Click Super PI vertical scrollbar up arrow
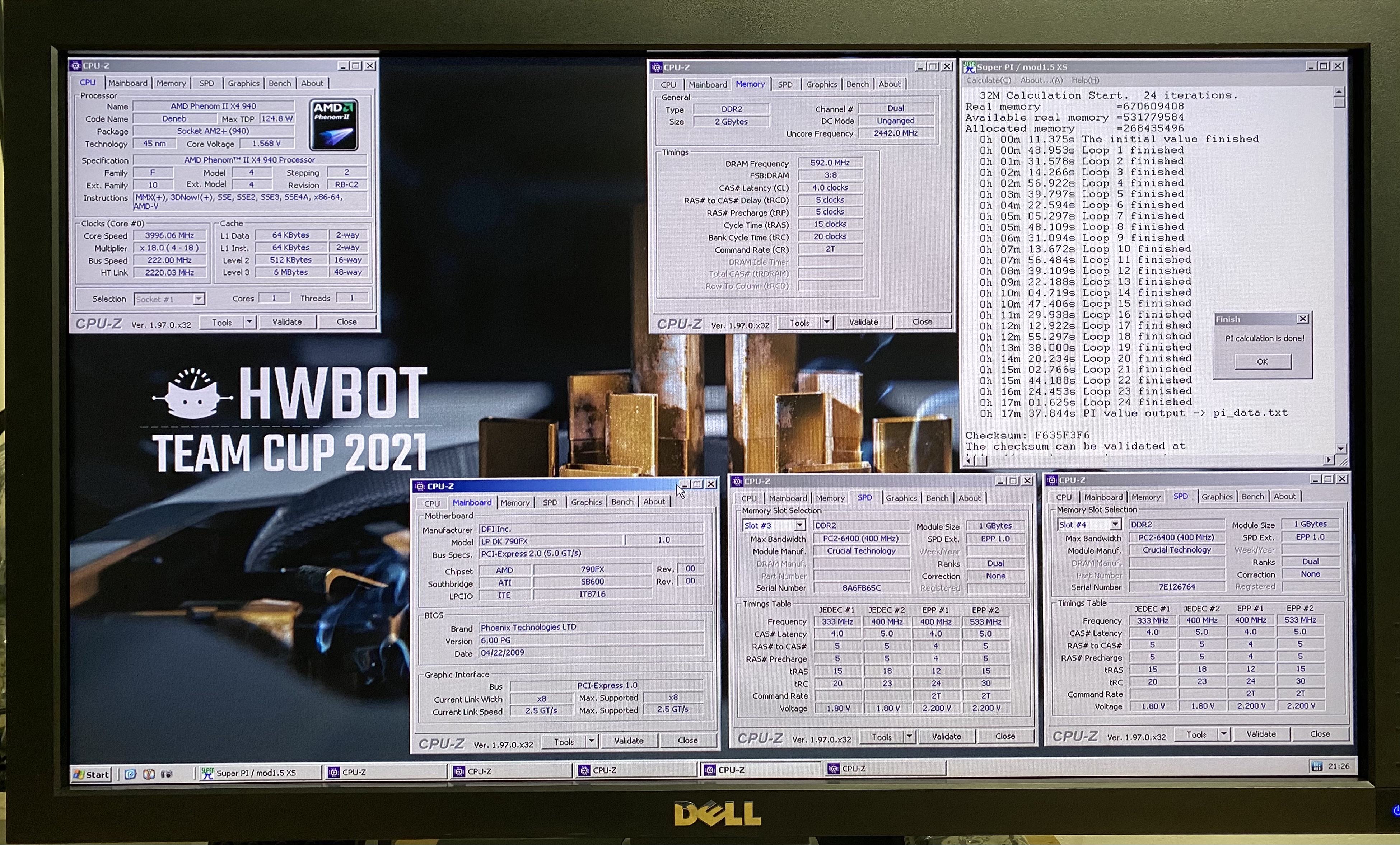The height and width of the screenshot is (845, 1400). tap(1339, 92)
